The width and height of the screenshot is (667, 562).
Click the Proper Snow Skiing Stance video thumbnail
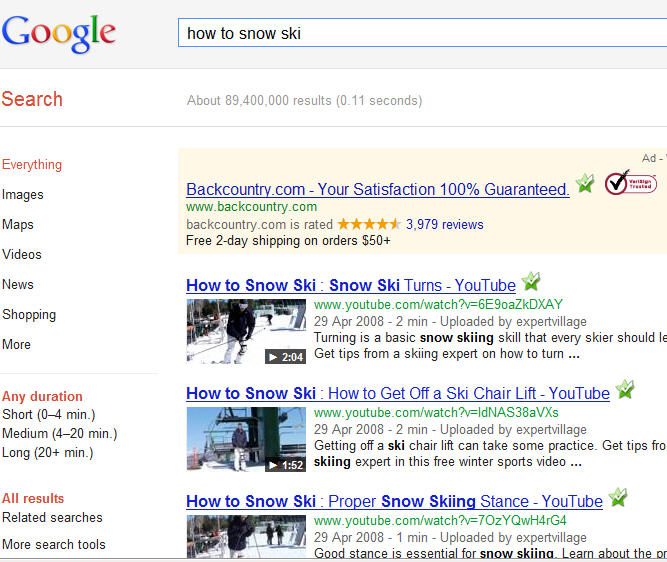click(246, 536)
